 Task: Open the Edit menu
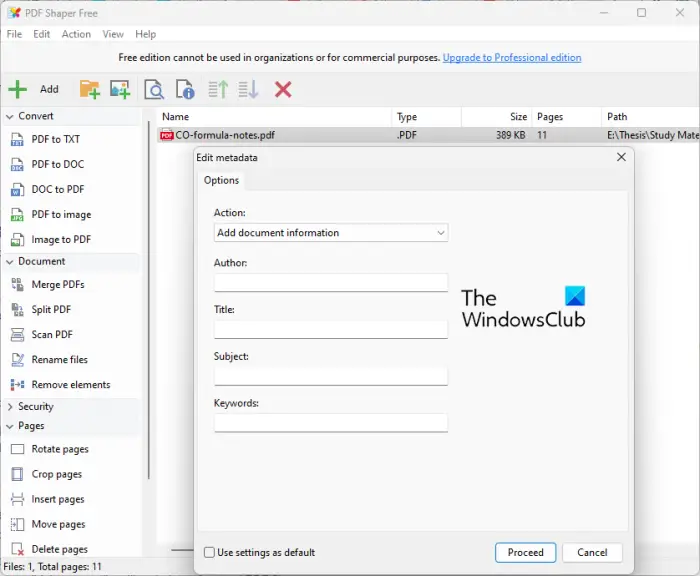click(x=42, y=34)
